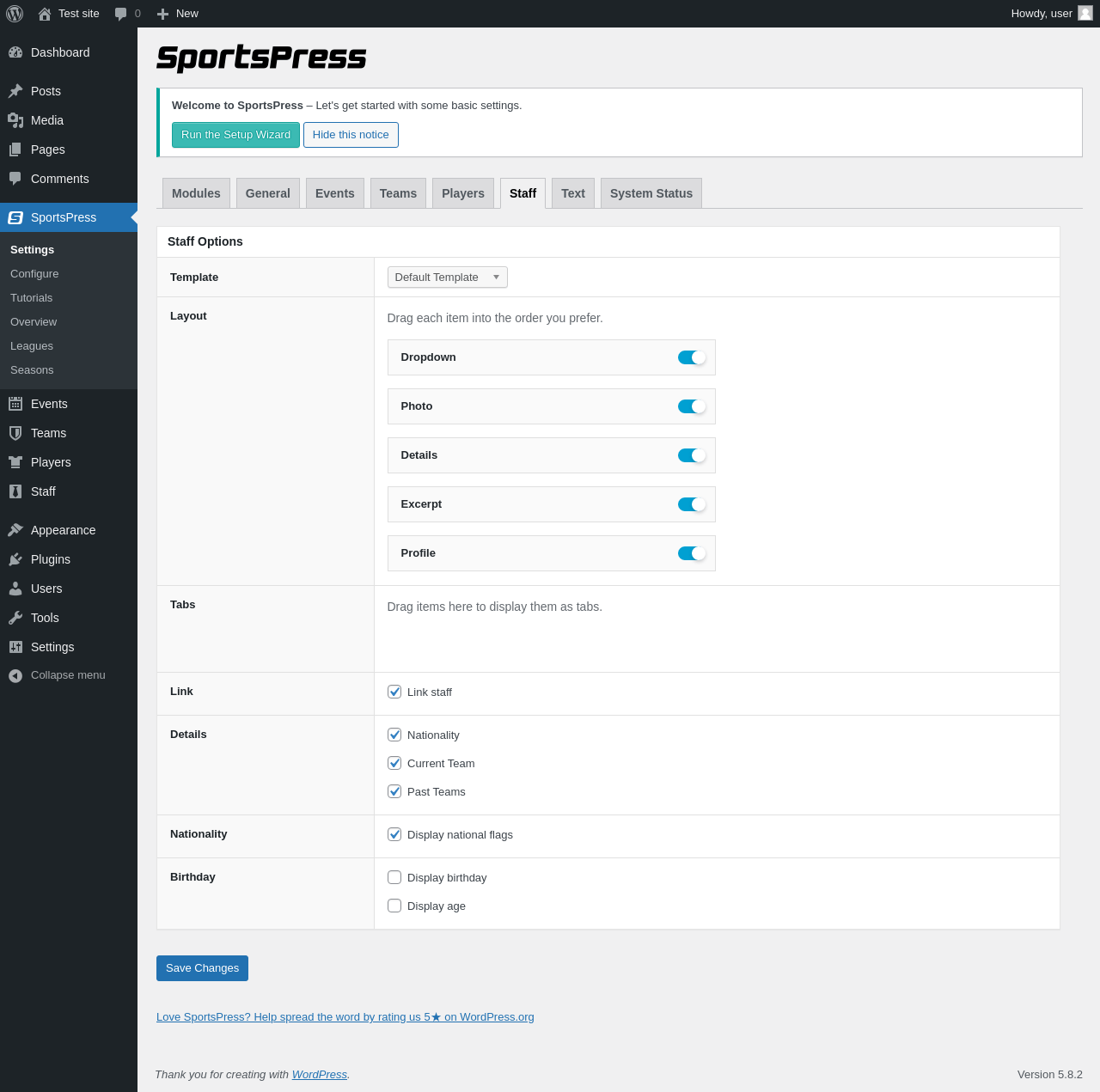Uncheck the Past Teams checkbox
The image size is (1100, 1092).
394,791
